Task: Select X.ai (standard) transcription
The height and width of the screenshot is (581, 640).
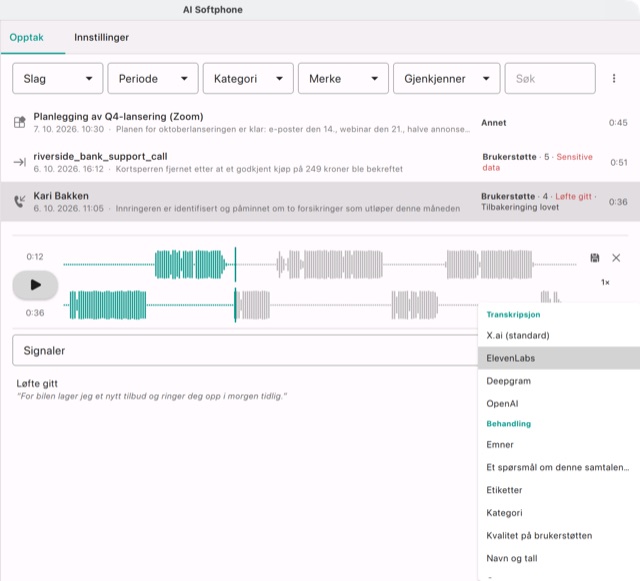Action: pos(559,336)
